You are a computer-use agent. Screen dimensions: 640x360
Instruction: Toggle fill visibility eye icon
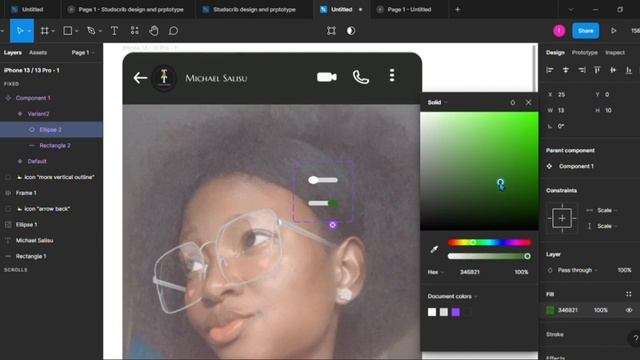coord(629,310)
